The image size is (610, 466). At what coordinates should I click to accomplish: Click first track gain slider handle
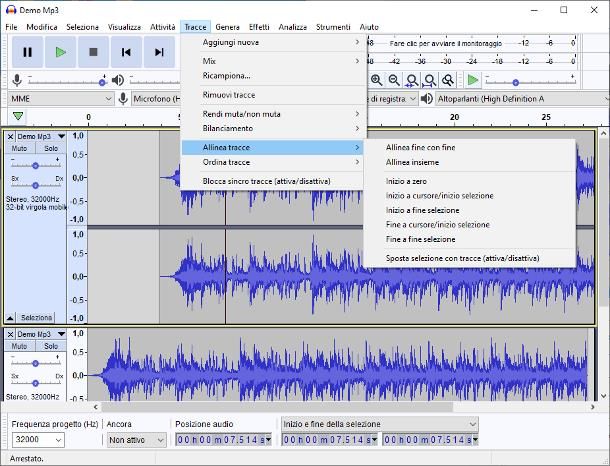click(x=35, y=166)
